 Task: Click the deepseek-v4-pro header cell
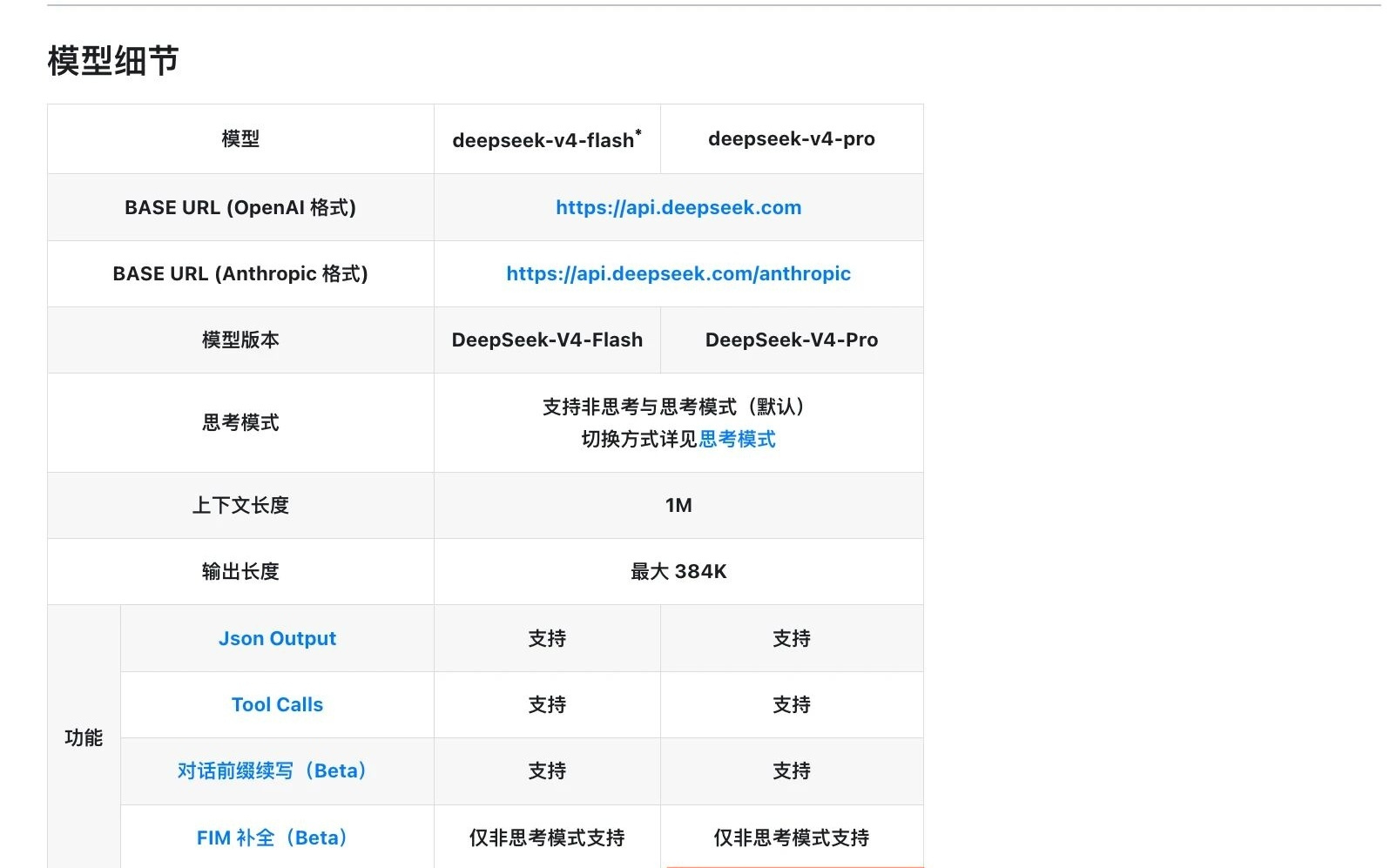pos(792,139)
